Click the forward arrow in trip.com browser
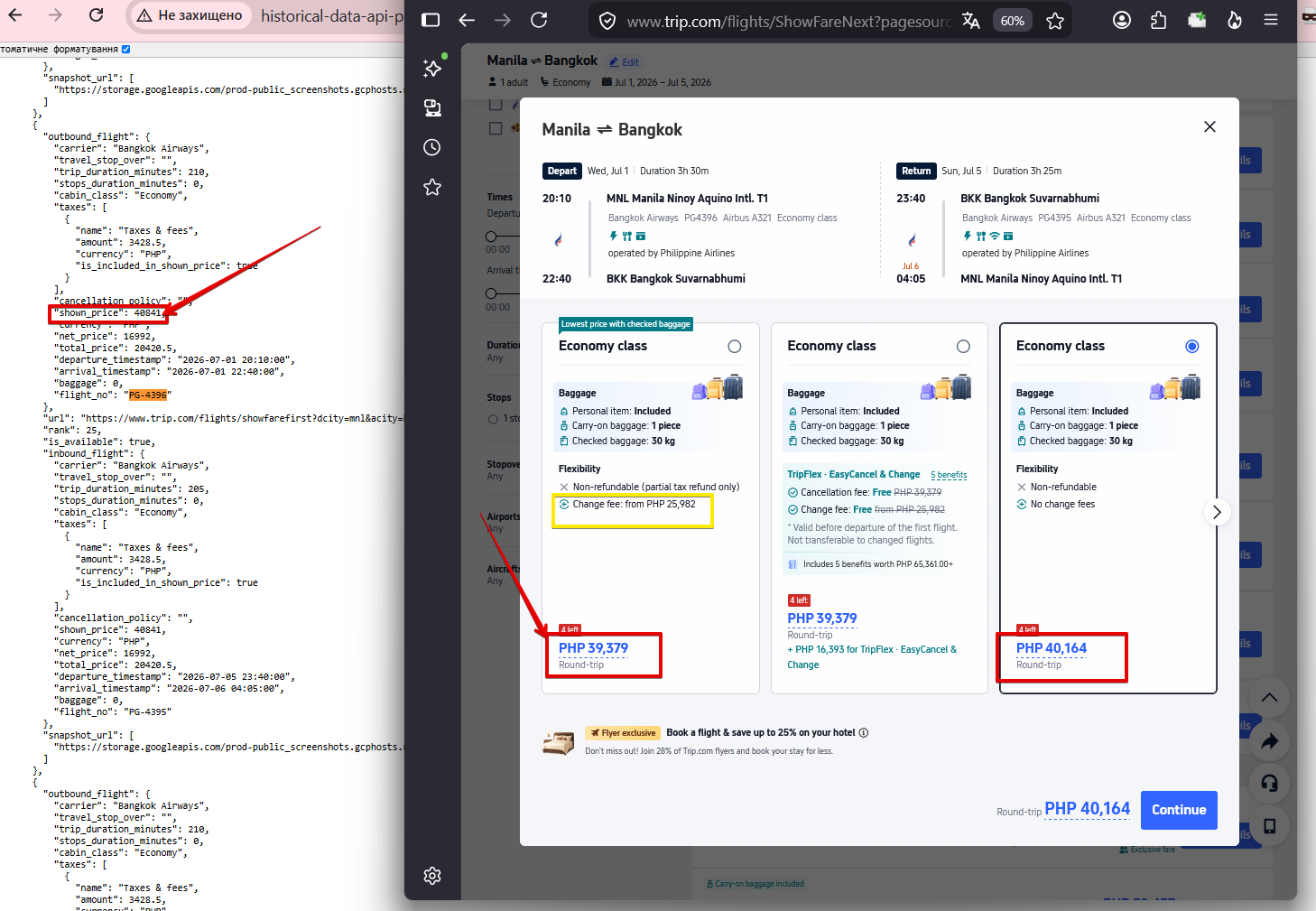This screenshot has width=1316, height=911. pos(503,20)
